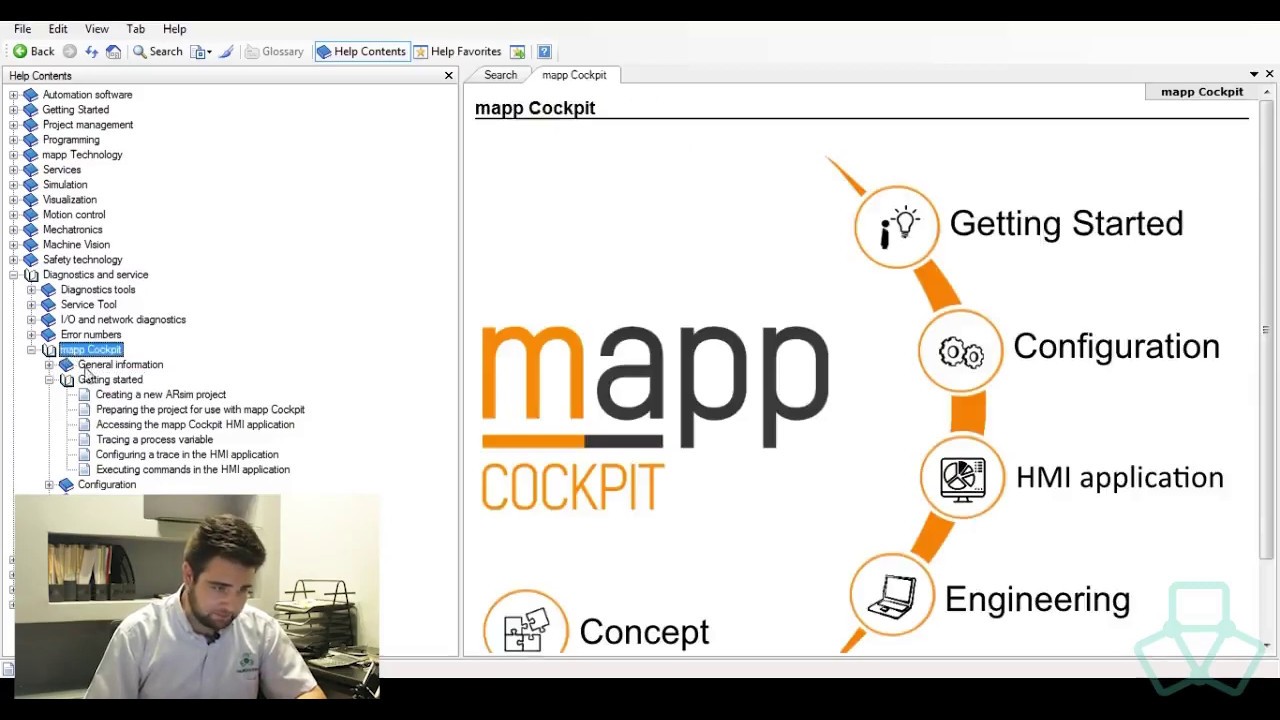Click the Error numbers book icon
Image resolution: width=1280 pixels, height=720 pixels.
[49, 335]
